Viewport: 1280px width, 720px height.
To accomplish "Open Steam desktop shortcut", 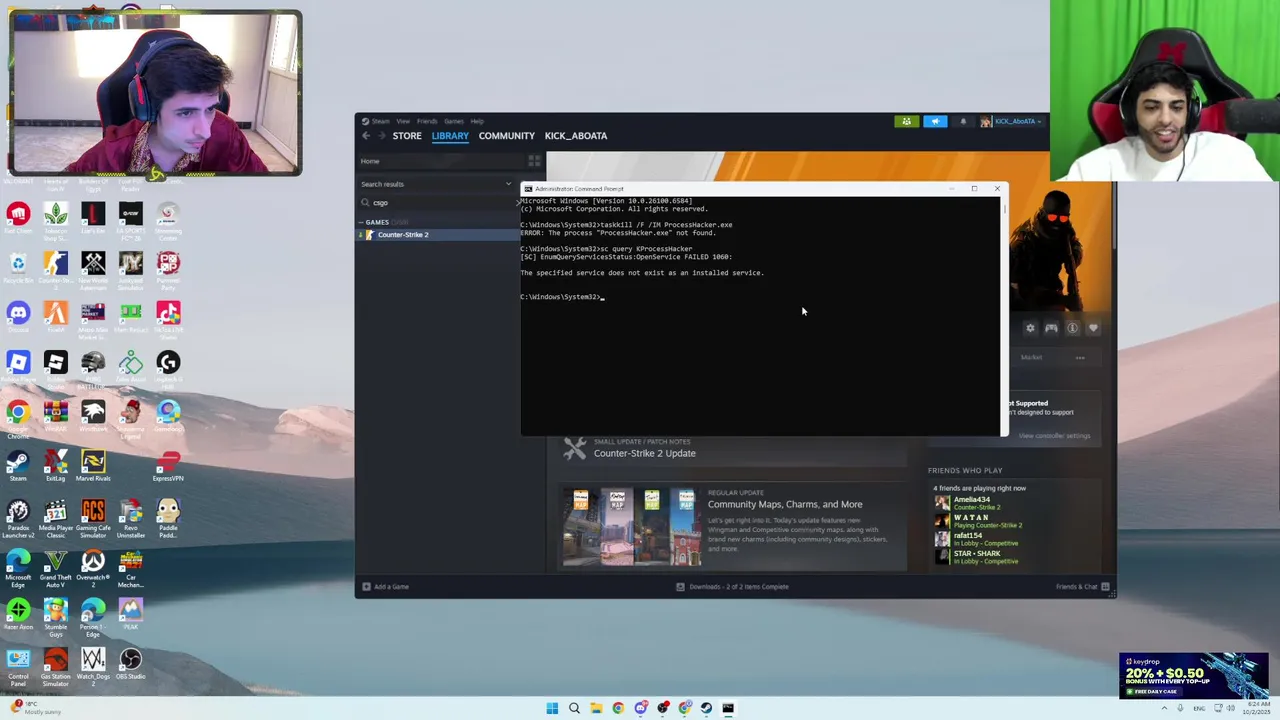I will (x=18, y=467).
